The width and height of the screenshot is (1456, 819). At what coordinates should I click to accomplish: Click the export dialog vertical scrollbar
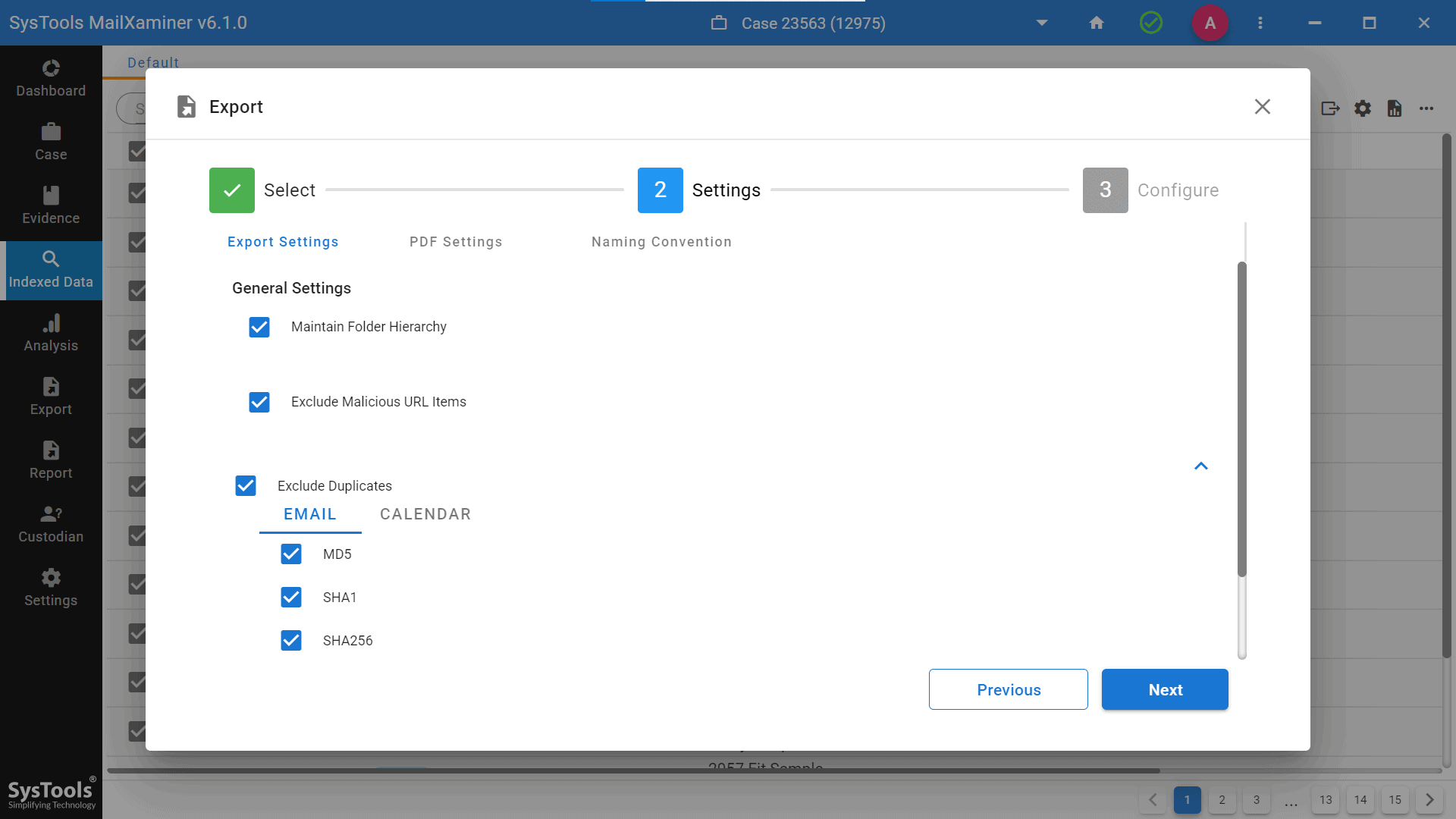(x=1242, y=417)
